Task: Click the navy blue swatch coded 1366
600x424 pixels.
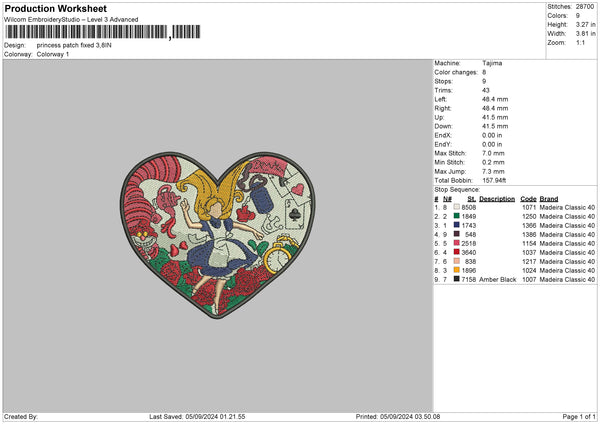Action: pos(456,225)
